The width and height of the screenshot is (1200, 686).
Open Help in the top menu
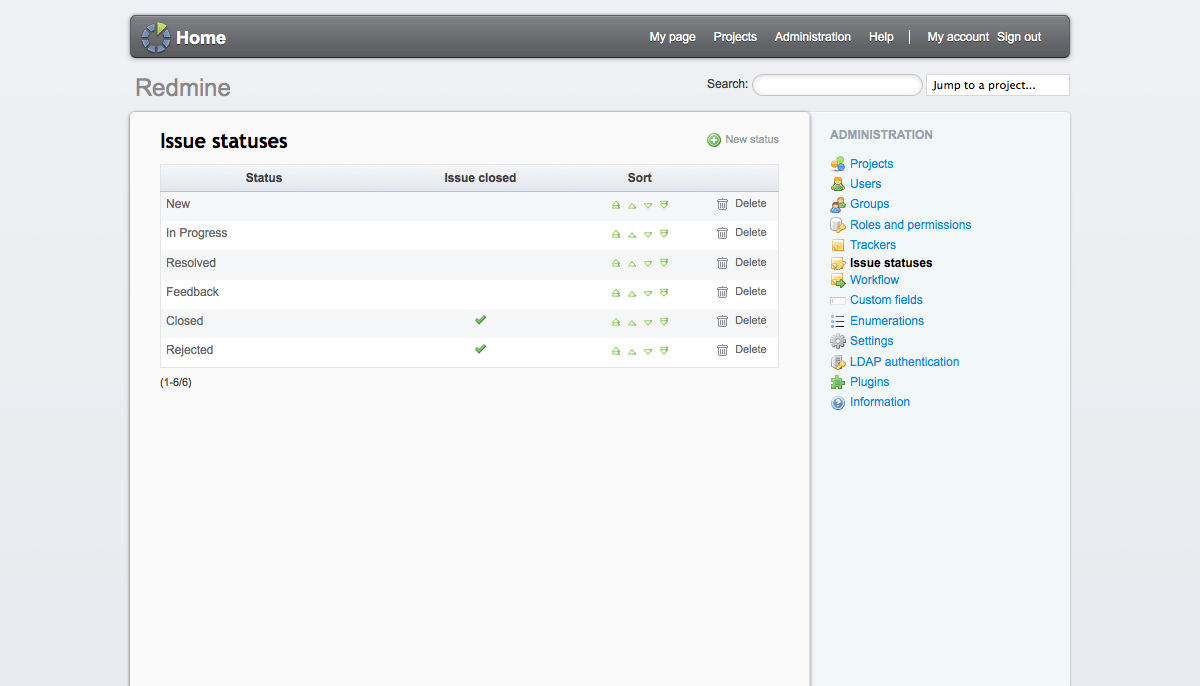click(881, 37)
